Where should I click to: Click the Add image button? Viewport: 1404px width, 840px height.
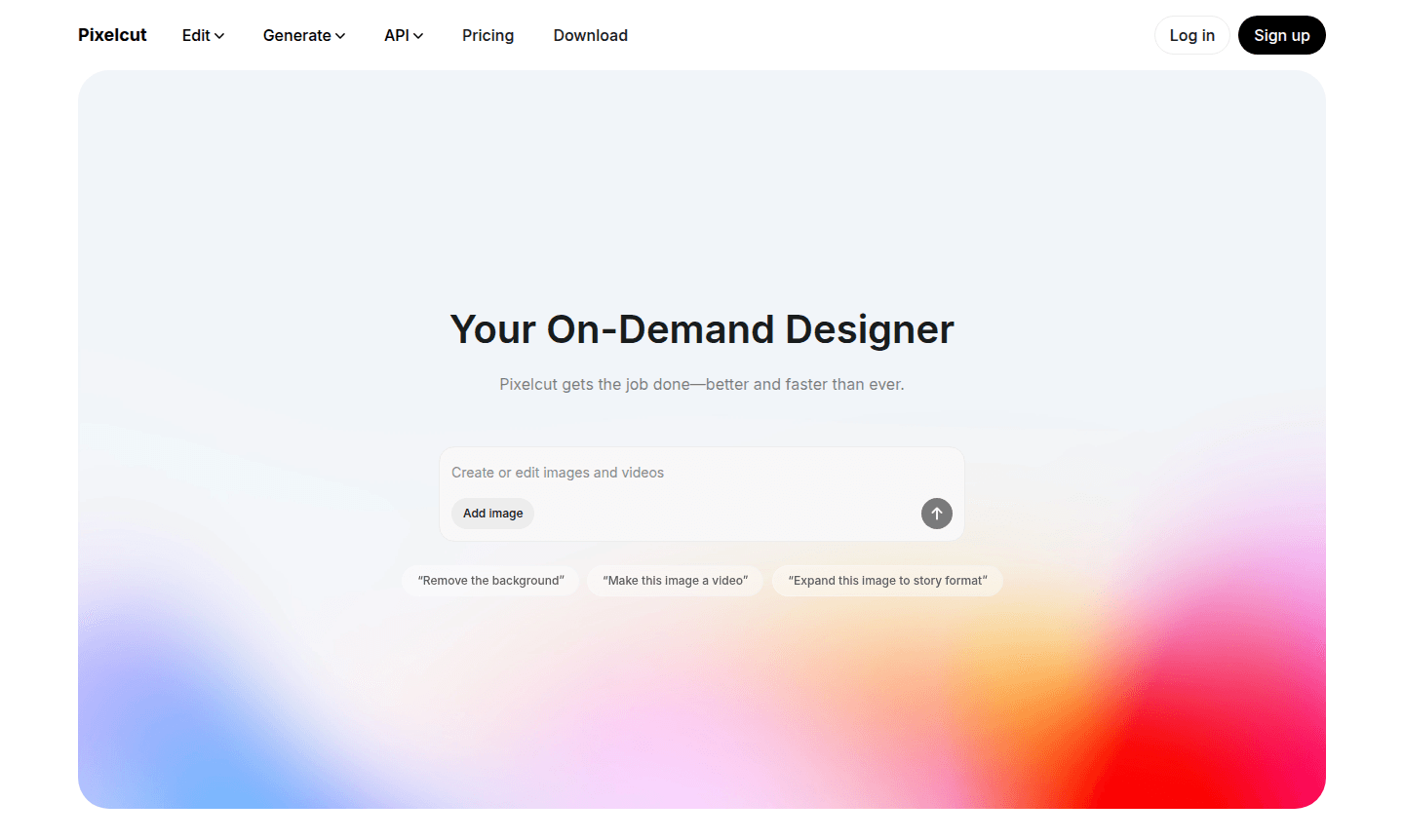click(x=492, y=514)
